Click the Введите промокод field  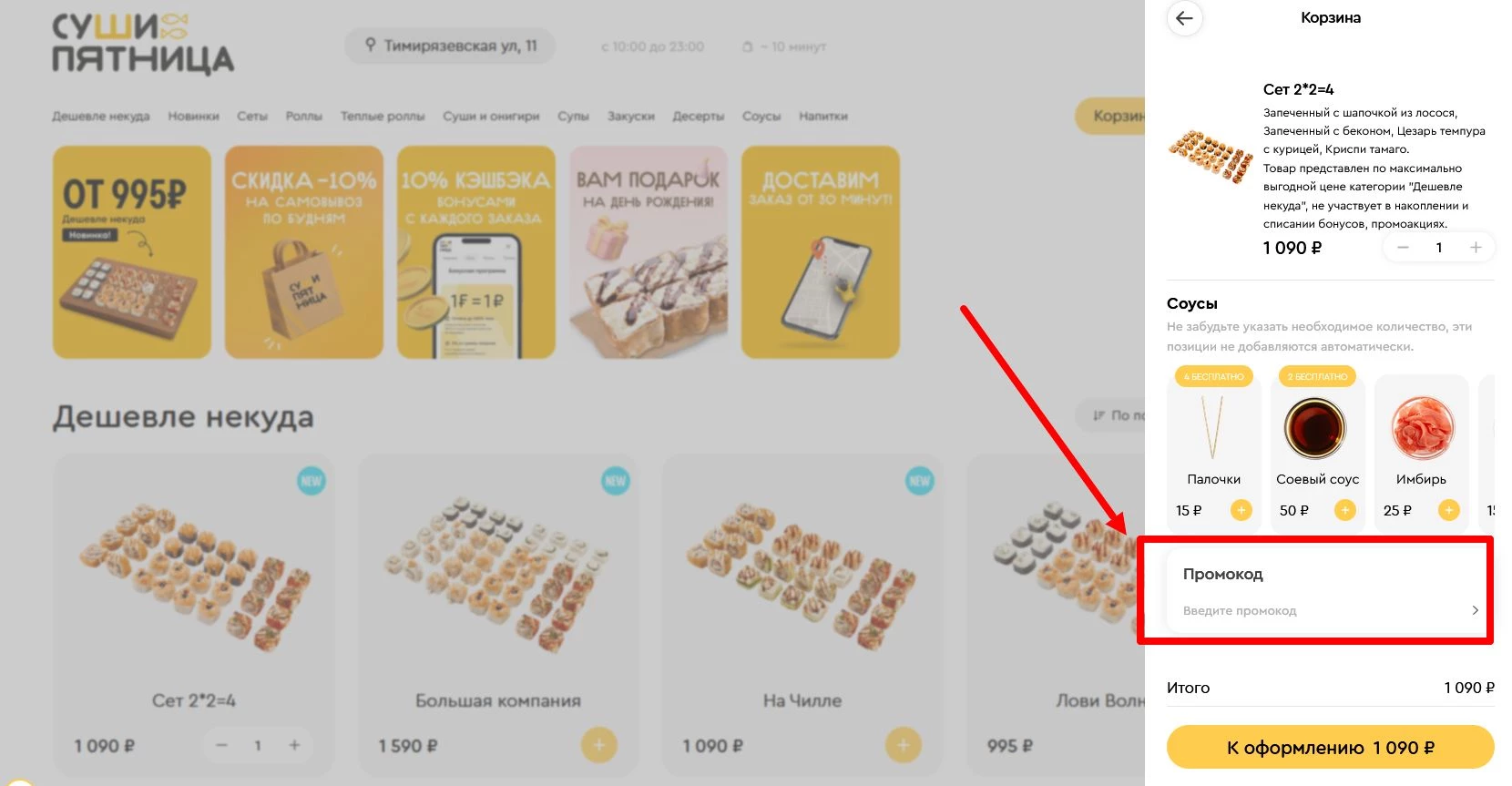click(1325, 610)
